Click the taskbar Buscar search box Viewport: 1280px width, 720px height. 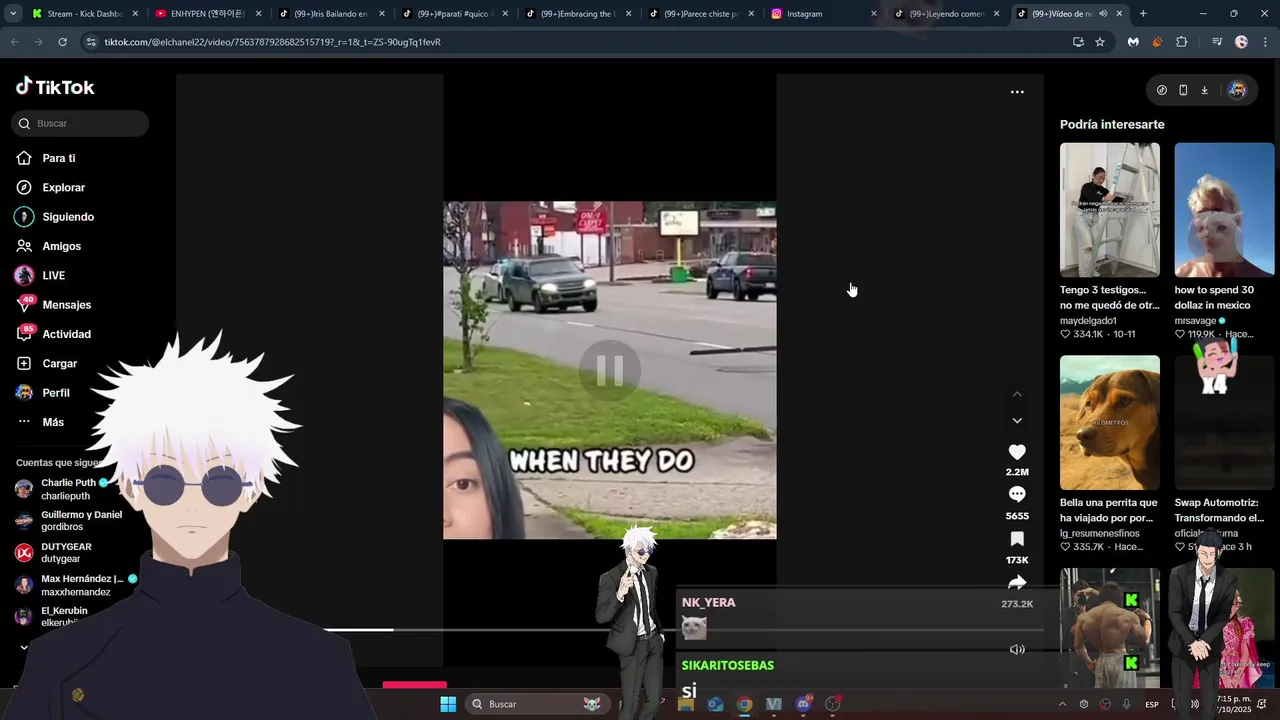[539, 704]
